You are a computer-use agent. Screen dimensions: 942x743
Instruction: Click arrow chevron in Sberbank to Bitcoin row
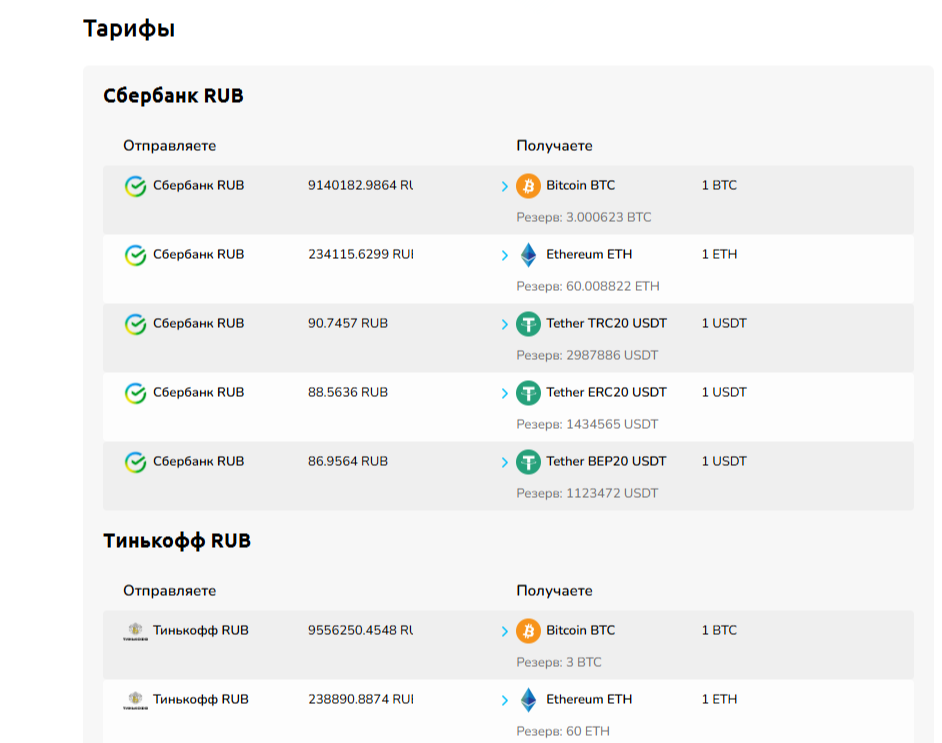505,187
